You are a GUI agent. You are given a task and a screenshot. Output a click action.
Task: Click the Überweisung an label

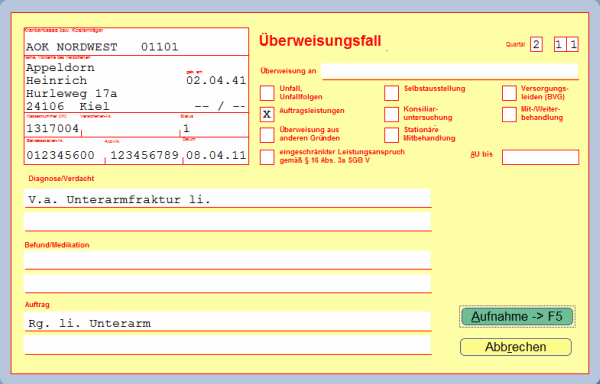click(289, 71)
